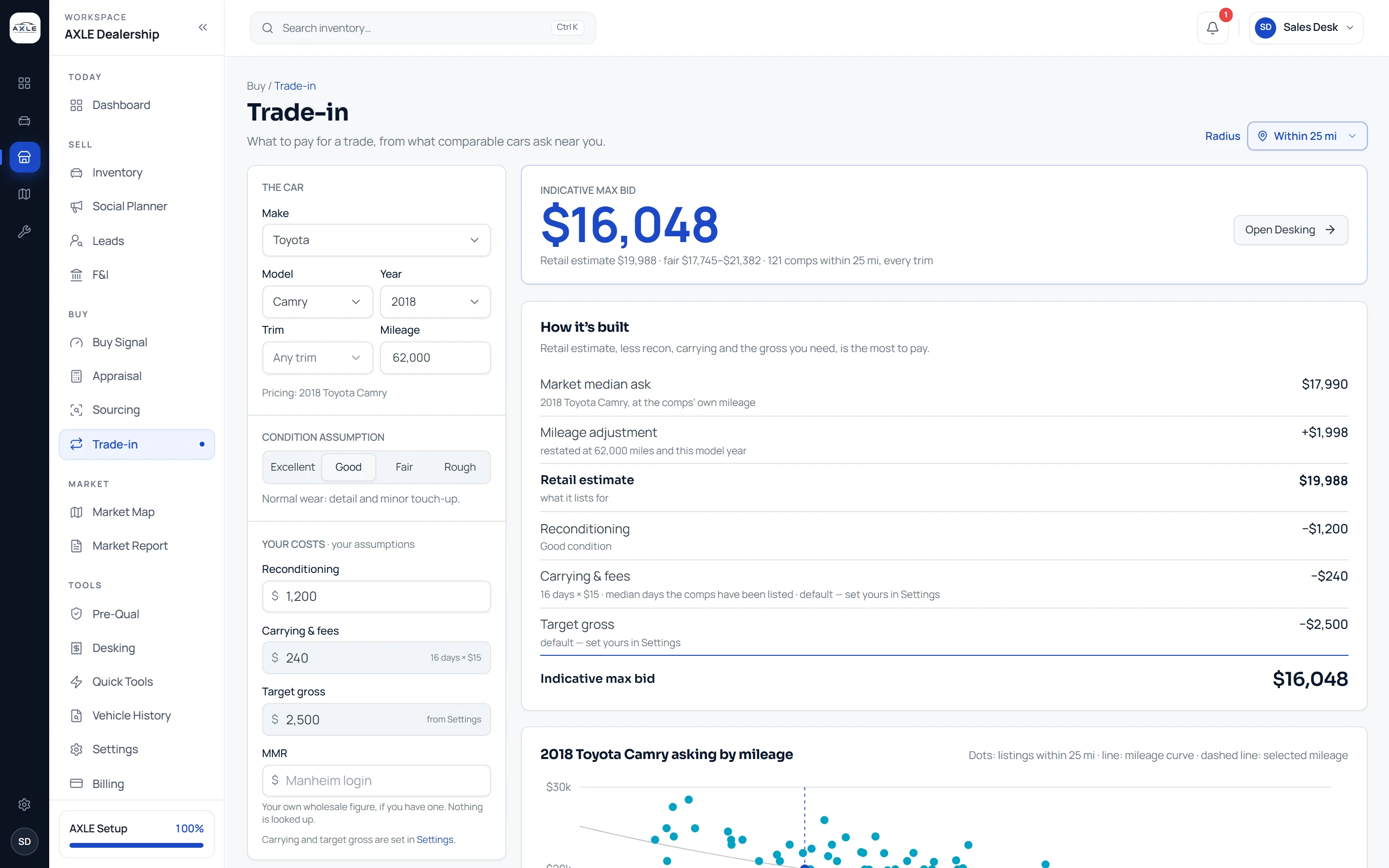Open the car rail icon

(24, 121)
